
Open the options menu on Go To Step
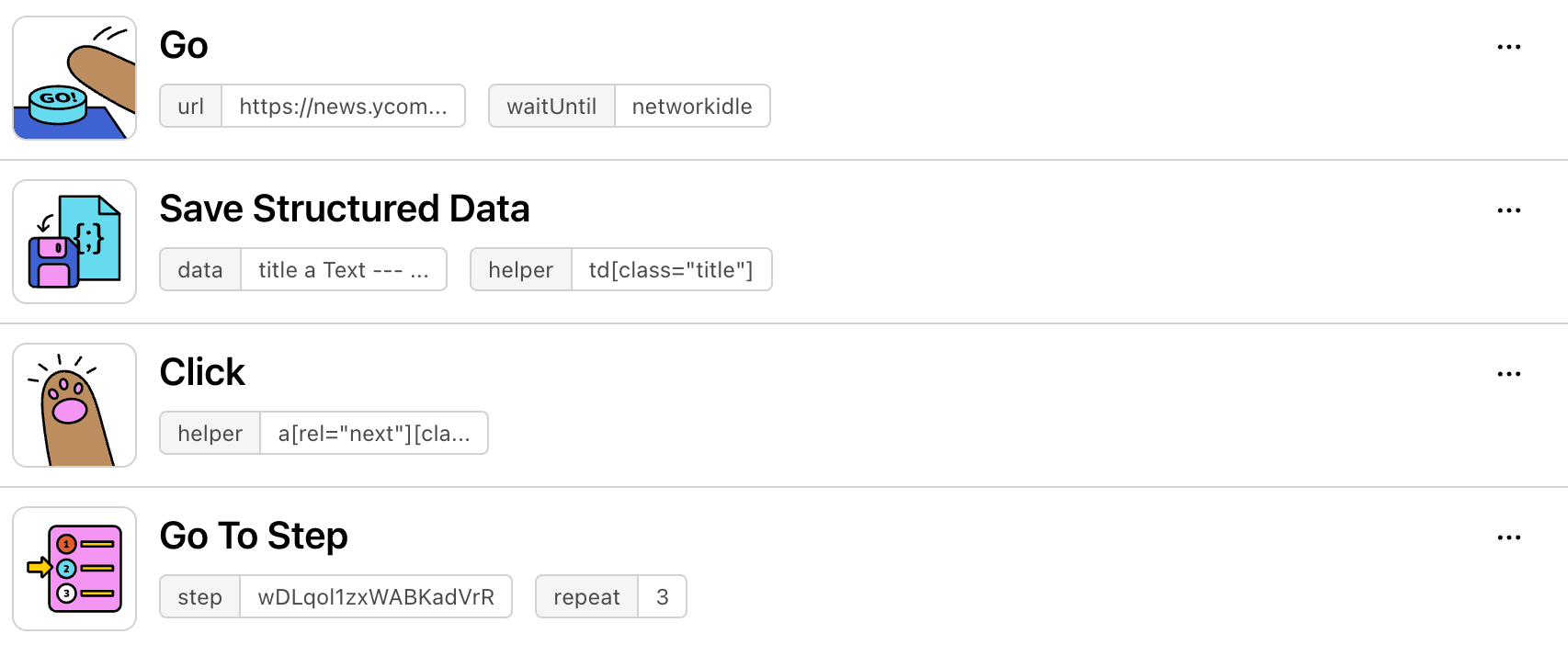pyautogui.click(x=1508, y=537)
